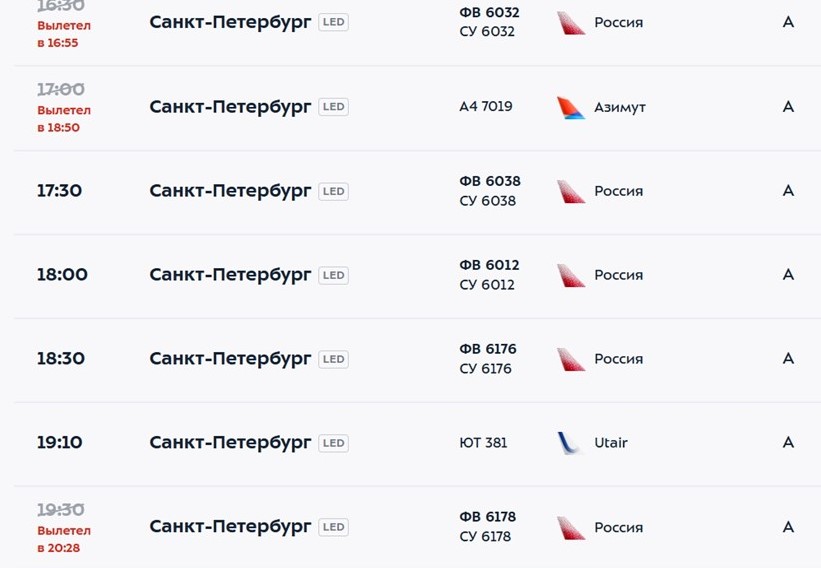Click the Utair airline tail logo
Image resolution: width=821 pixels, height=568 pixels.
pyautogui.click(x=571, y=443)
